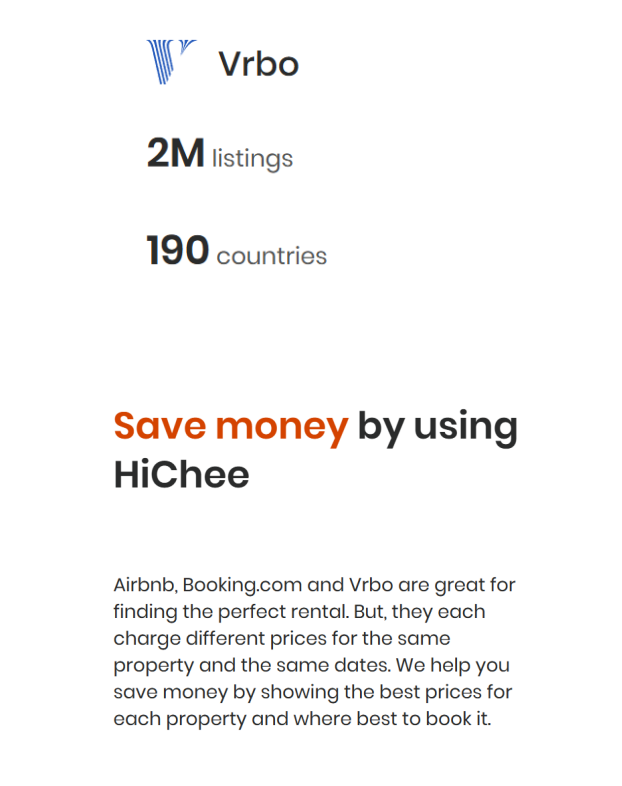The width and height of the screenshot is (622, 786).
Task: Click the bold 190 figure
Action: click(x=177, y=250)
